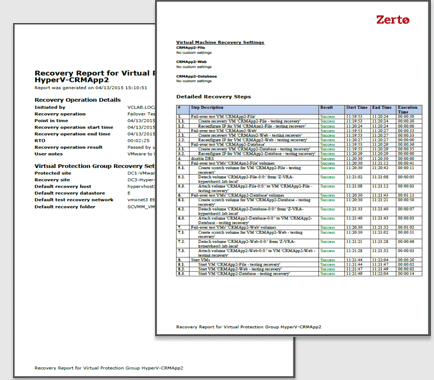Click the Default test recovery network label
434x380 pixels.
pyautogui.click(x=74, y=200)
